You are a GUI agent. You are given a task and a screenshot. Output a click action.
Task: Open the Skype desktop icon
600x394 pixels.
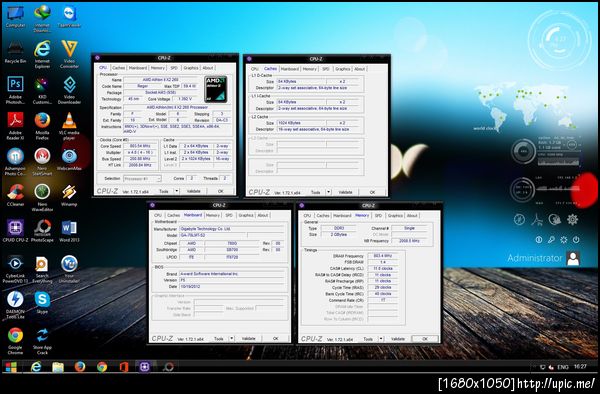(x=42, y=302)
